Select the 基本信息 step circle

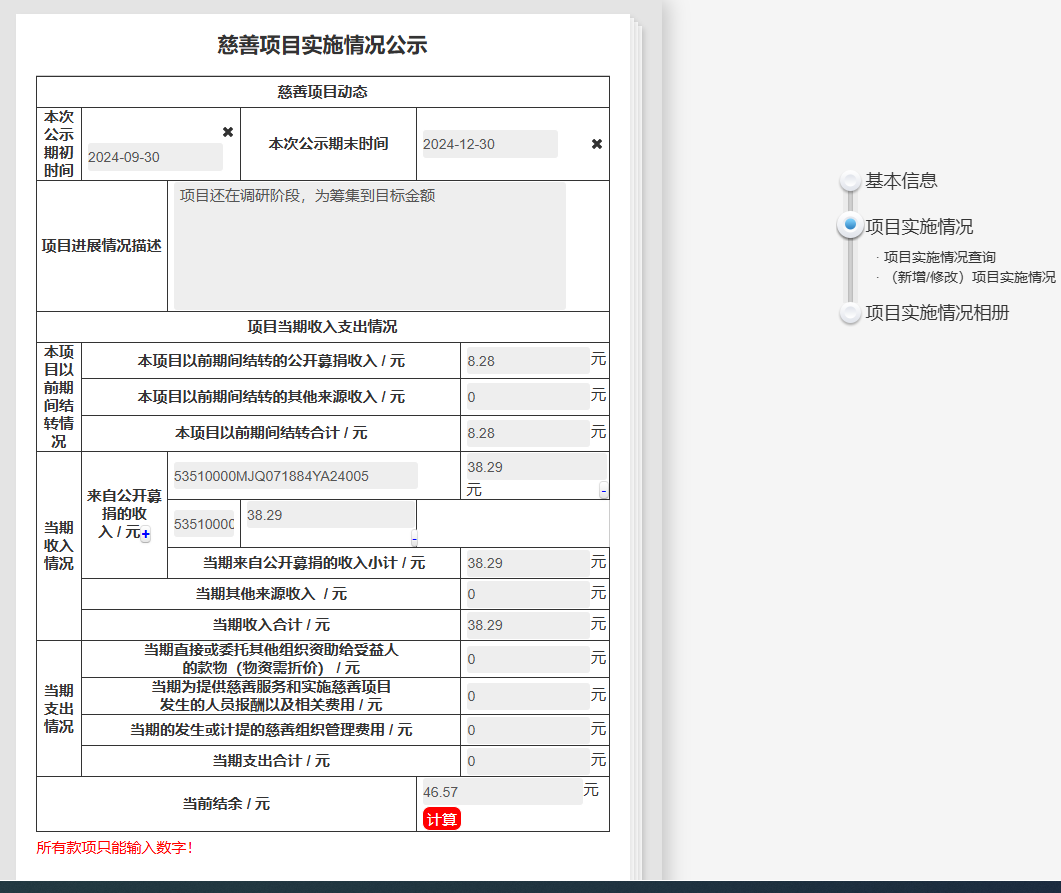tap(850, 181)
